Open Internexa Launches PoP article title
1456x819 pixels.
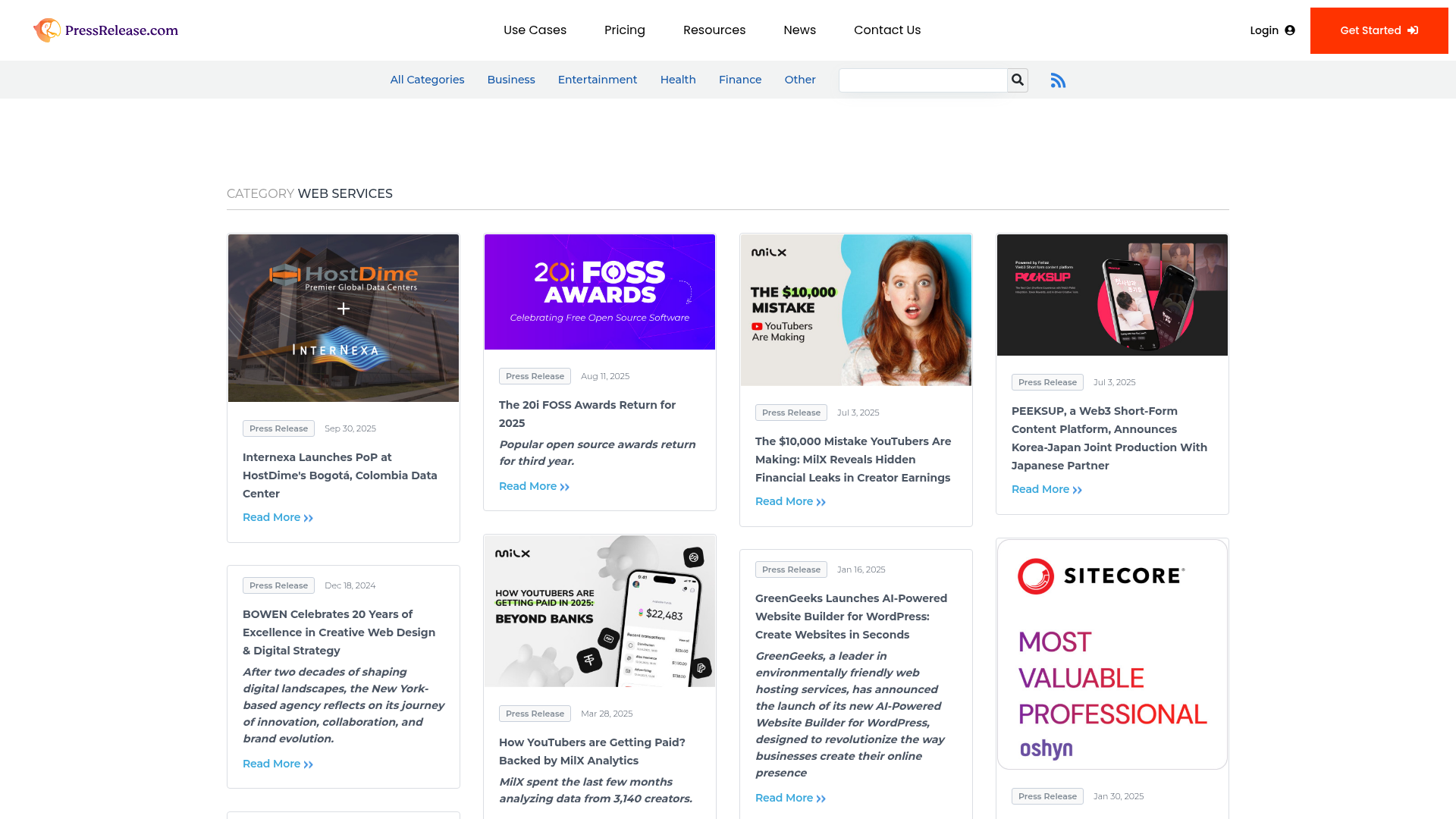pyautogui.click(x=341, y=475)
